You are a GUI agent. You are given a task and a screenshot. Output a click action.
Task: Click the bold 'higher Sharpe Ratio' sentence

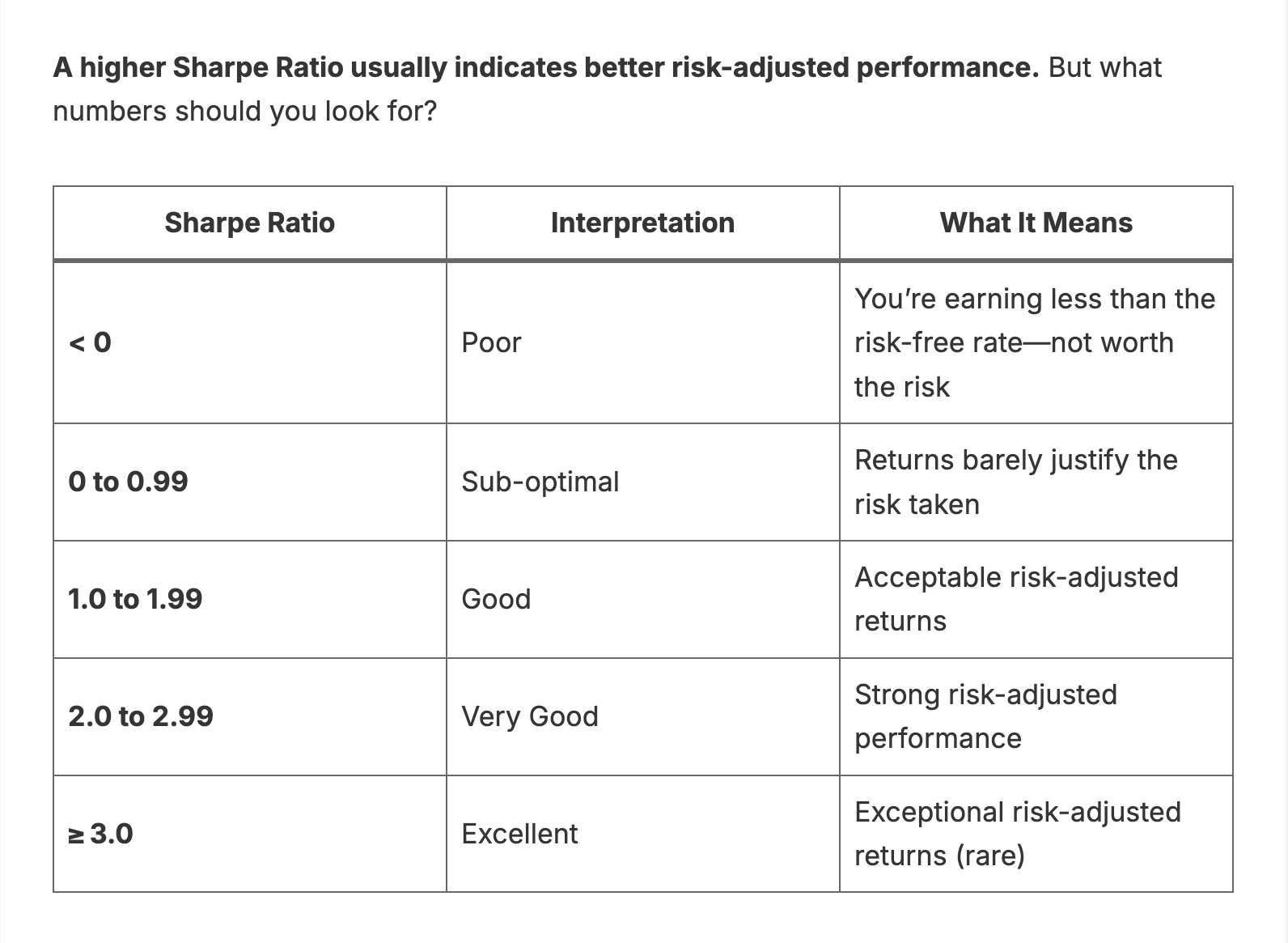pyautogui.click(x=545, y=67)
